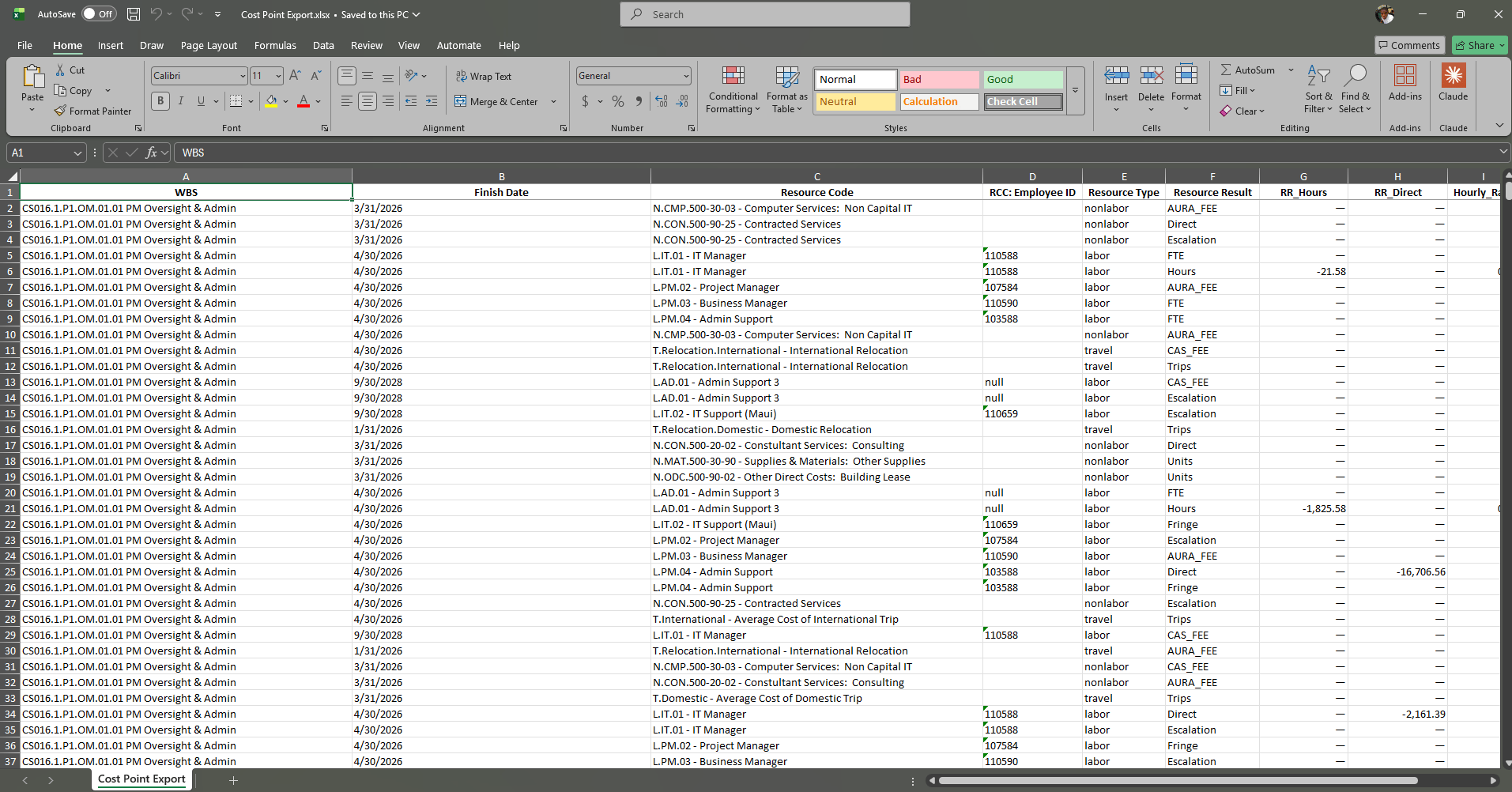Increase font size with larger A icon

(295, 76)
